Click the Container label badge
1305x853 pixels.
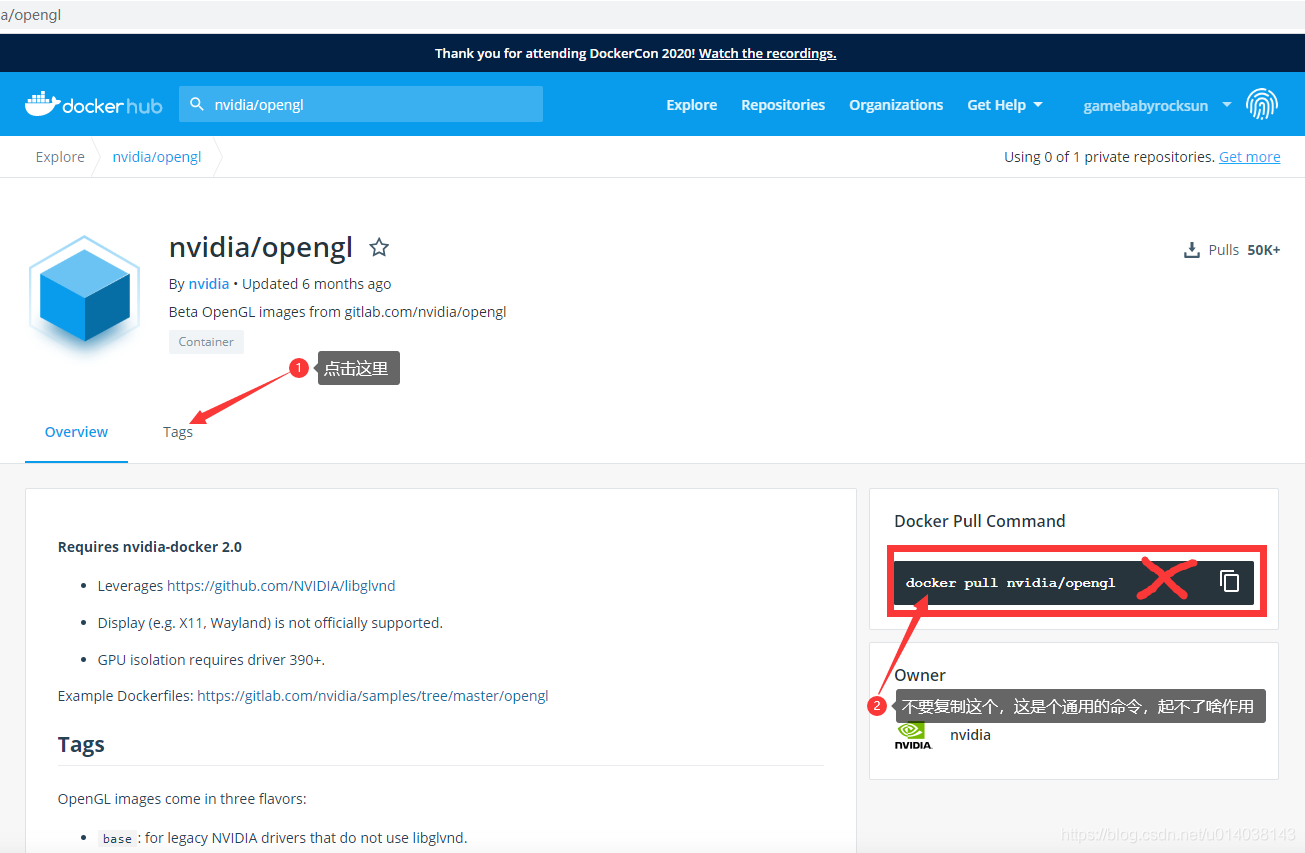tap(206, 342)
